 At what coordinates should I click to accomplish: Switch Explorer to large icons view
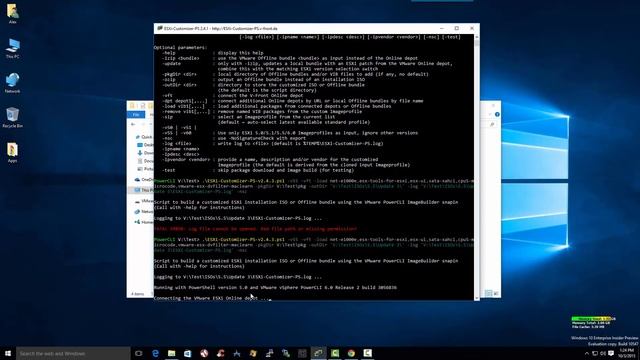[x=496, y=293]
